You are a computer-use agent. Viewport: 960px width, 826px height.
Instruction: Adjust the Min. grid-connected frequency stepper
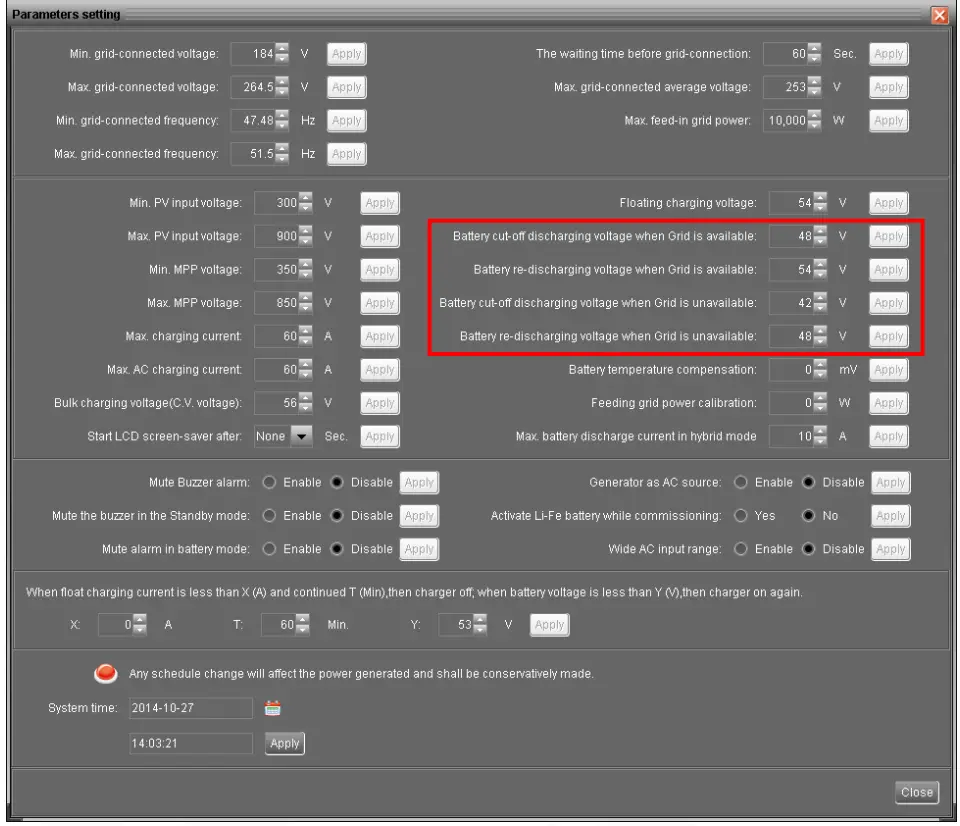click(x=282, y=121)
